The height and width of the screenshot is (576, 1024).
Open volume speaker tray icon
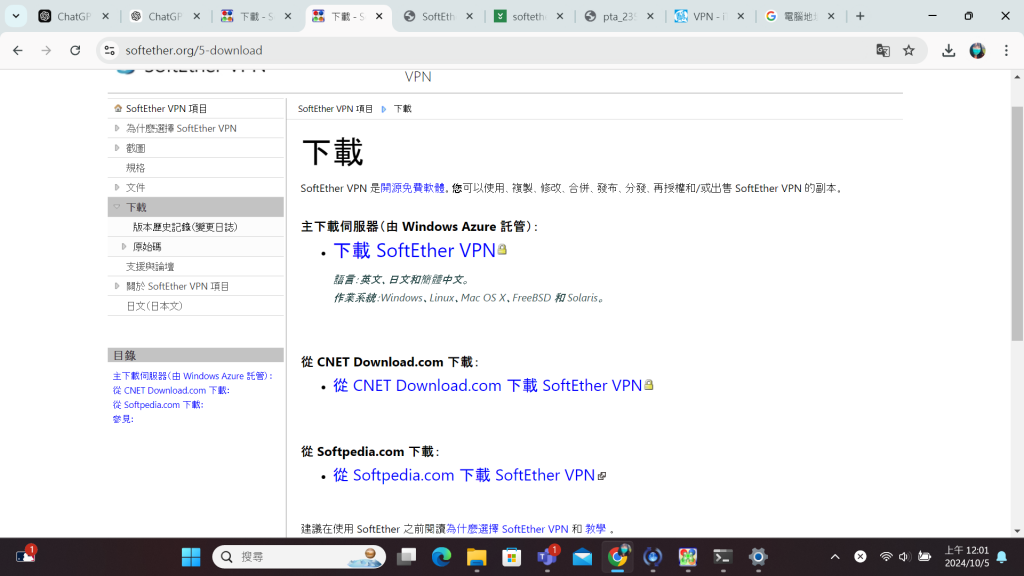904,557
